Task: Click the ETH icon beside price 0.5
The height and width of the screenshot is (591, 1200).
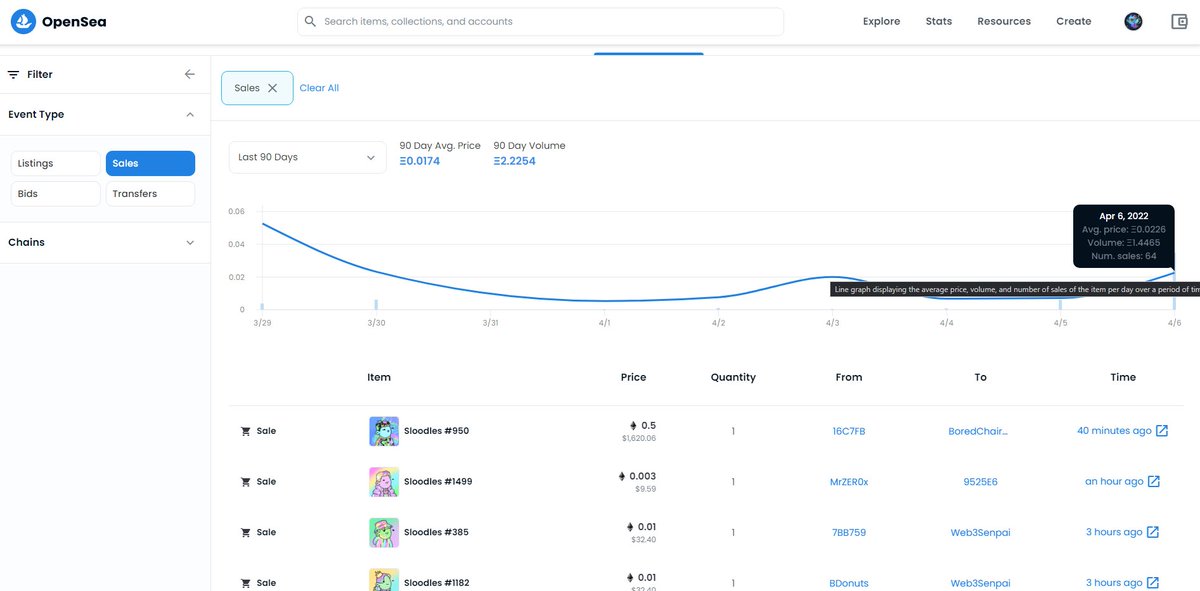Action: point(632,425)
